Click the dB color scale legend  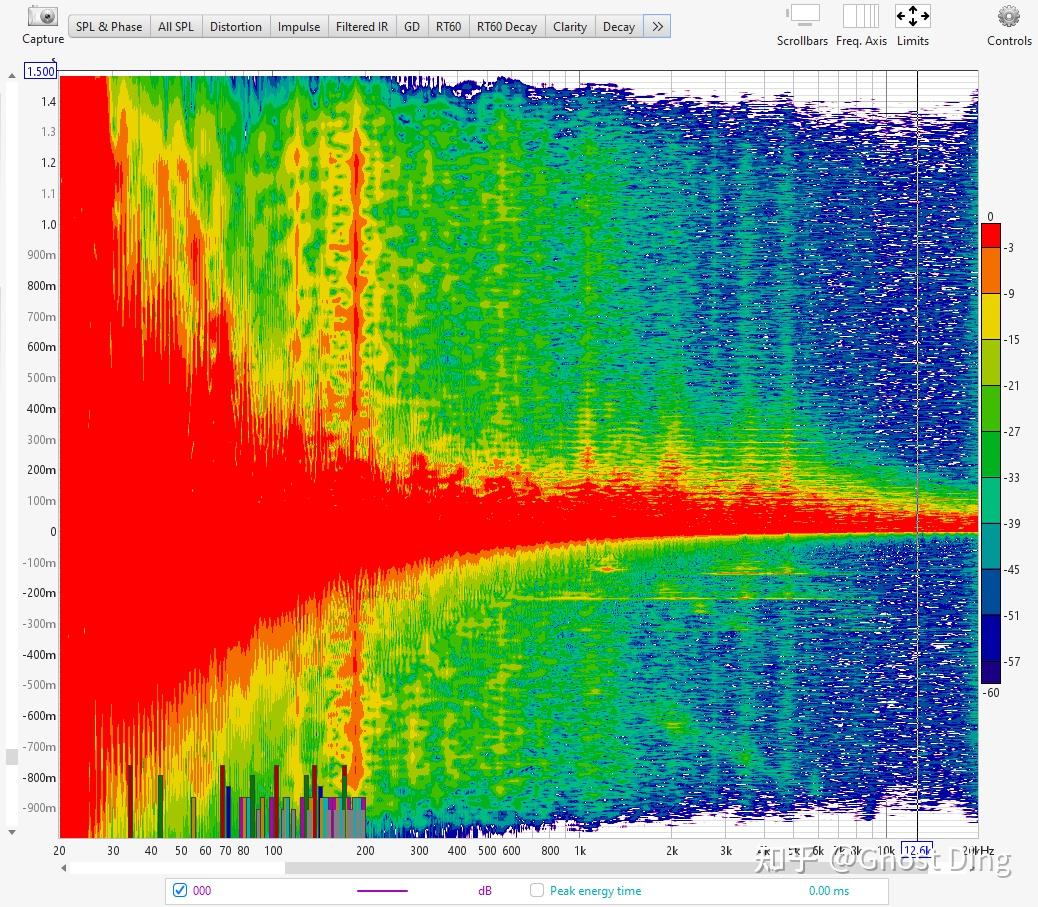992,455
